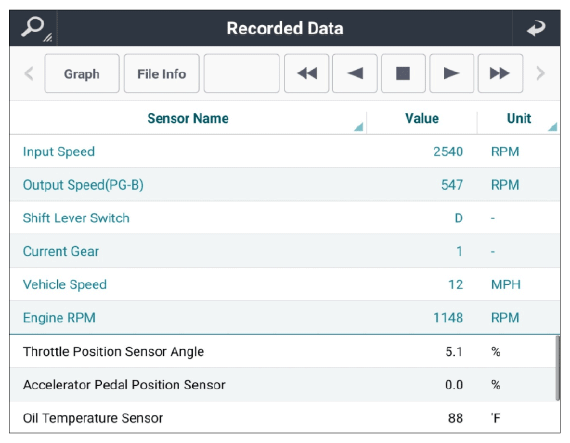Play the recording in reverse
The height and width of the screenshot is (443, 570).
[354, 73]
